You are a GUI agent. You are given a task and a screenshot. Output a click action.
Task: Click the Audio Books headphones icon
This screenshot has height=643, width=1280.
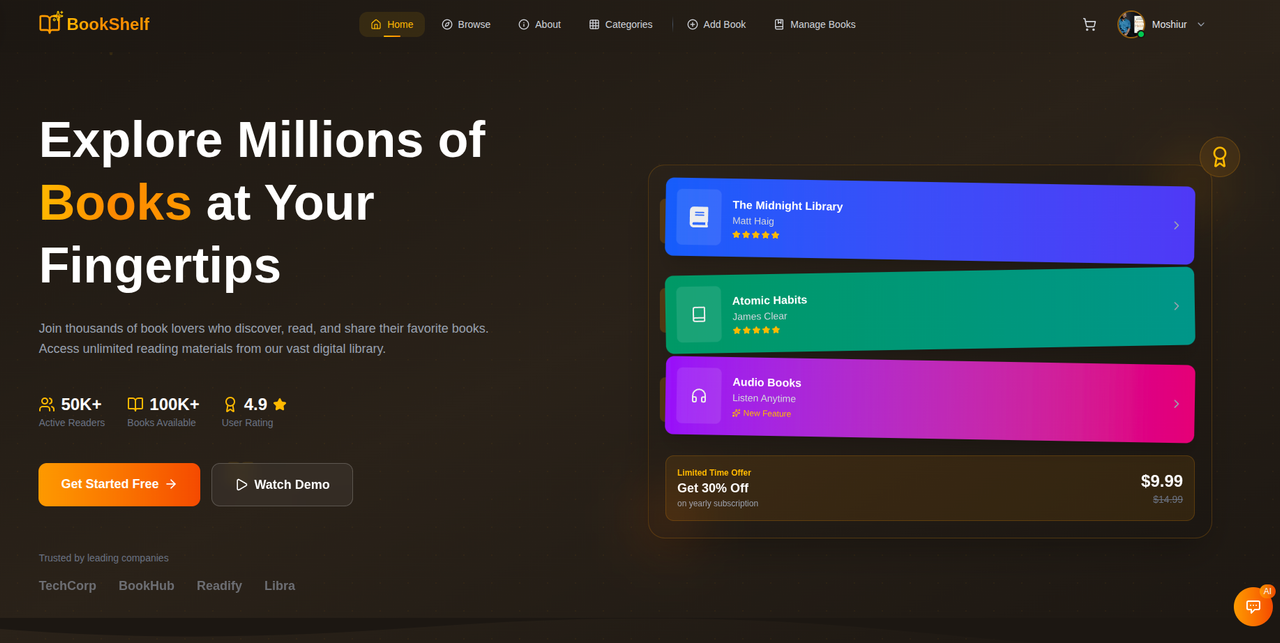[x=698, y=396]
